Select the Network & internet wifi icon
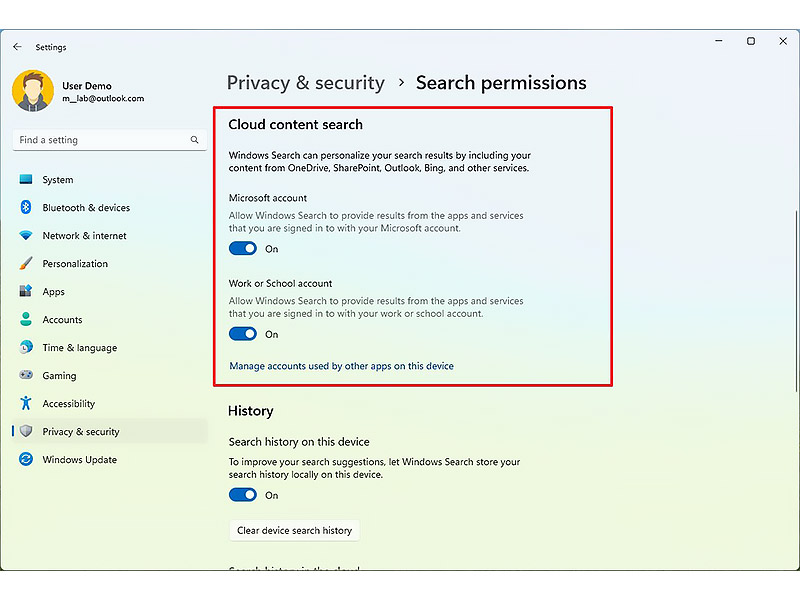Image resolution: width=800 pixels, height=600 pixels. (26, 236)
